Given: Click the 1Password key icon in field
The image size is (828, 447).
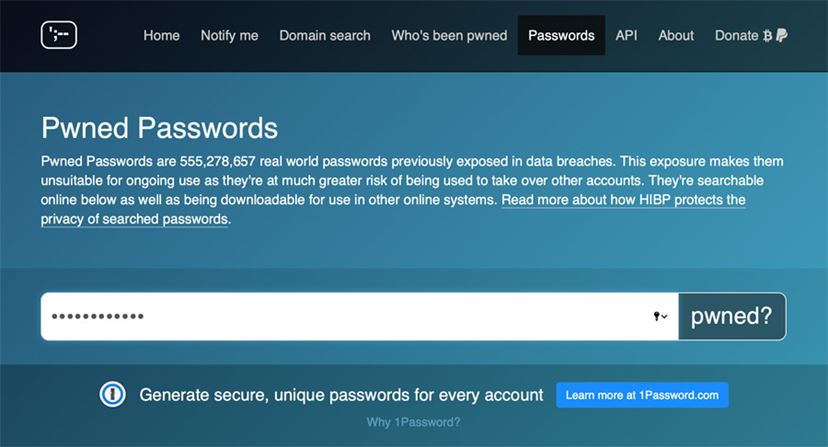Looking at the screenshot, I should [x=656, y=316].
